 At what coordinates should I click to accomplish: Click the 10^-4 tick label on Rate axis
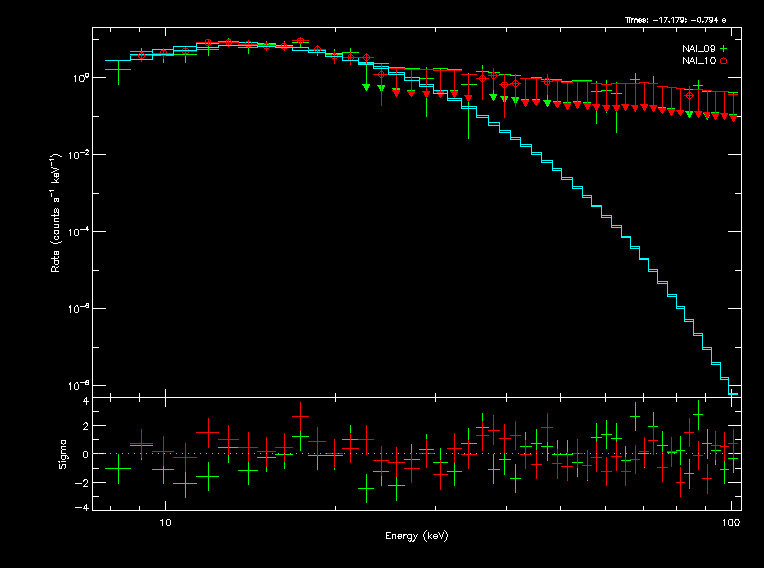81,231
